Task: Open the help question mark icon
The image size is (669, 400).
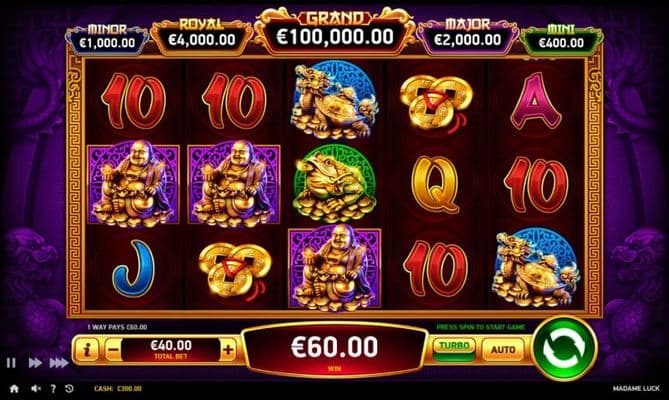Action: (53, 388)
